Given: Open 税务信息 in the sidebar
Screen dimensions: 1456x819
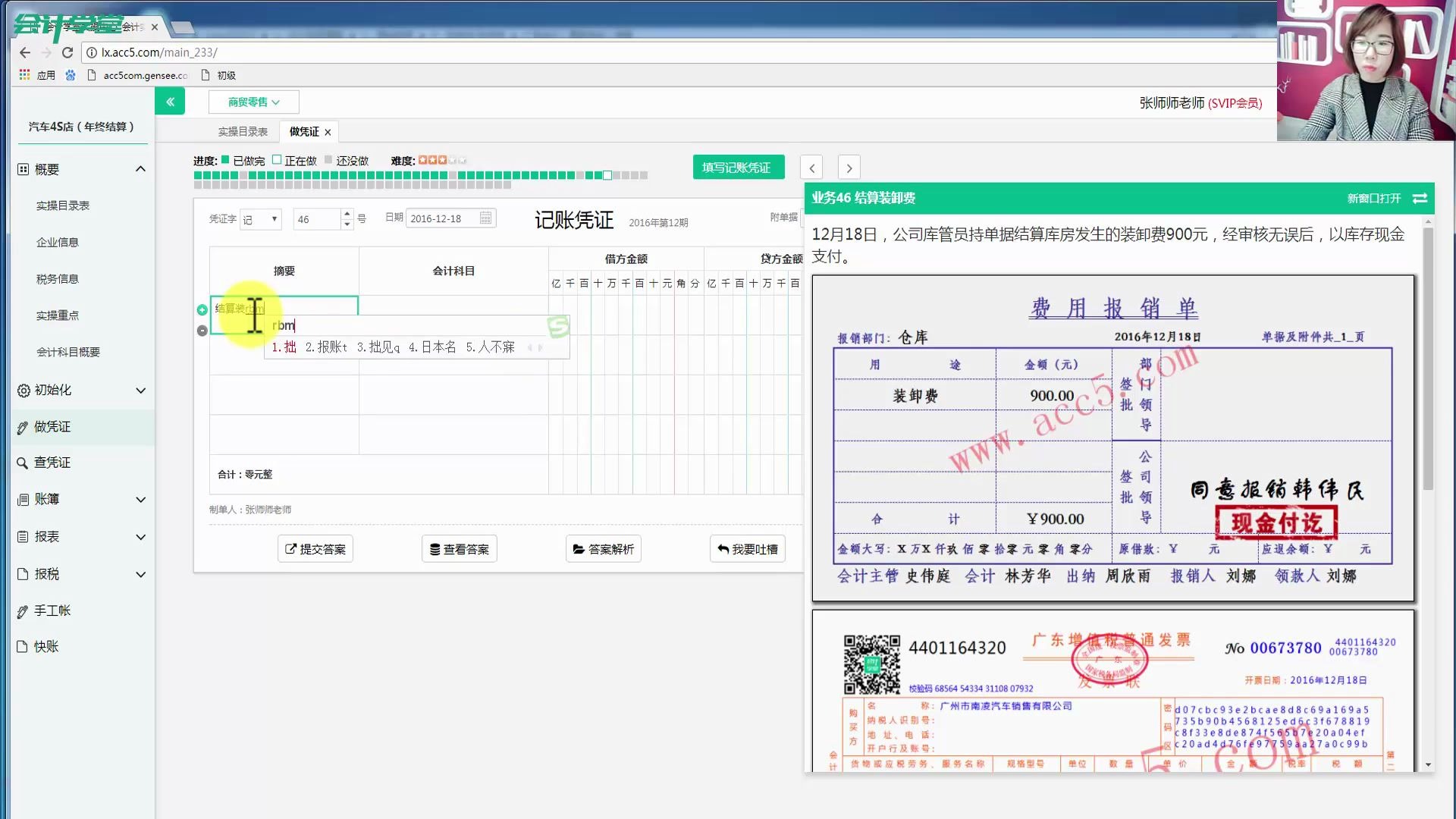Looking at the screenshot, I should [x=58, y=278].
